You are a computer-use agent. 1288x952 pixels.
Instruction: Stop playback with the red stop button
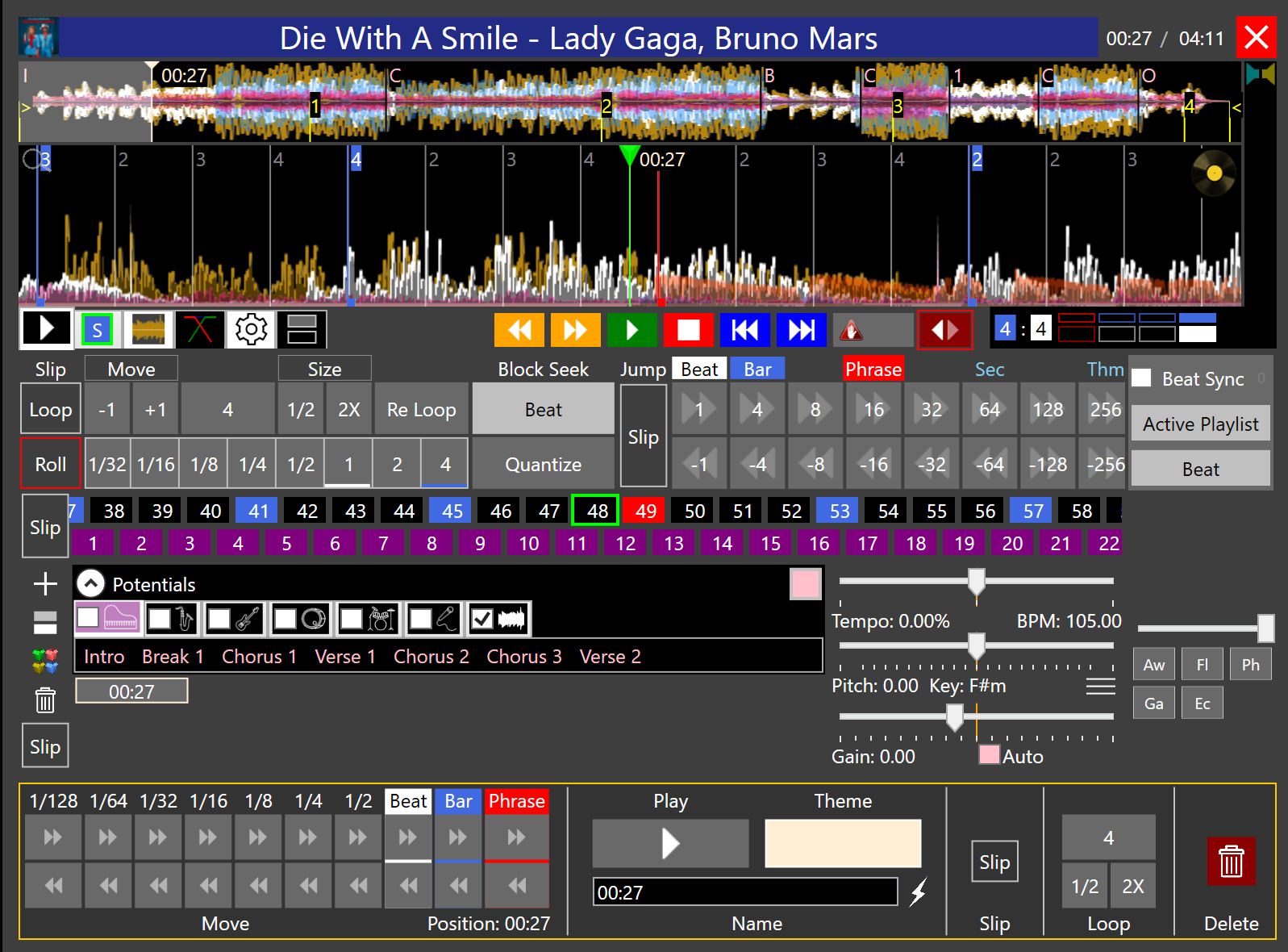click(689, 329)
